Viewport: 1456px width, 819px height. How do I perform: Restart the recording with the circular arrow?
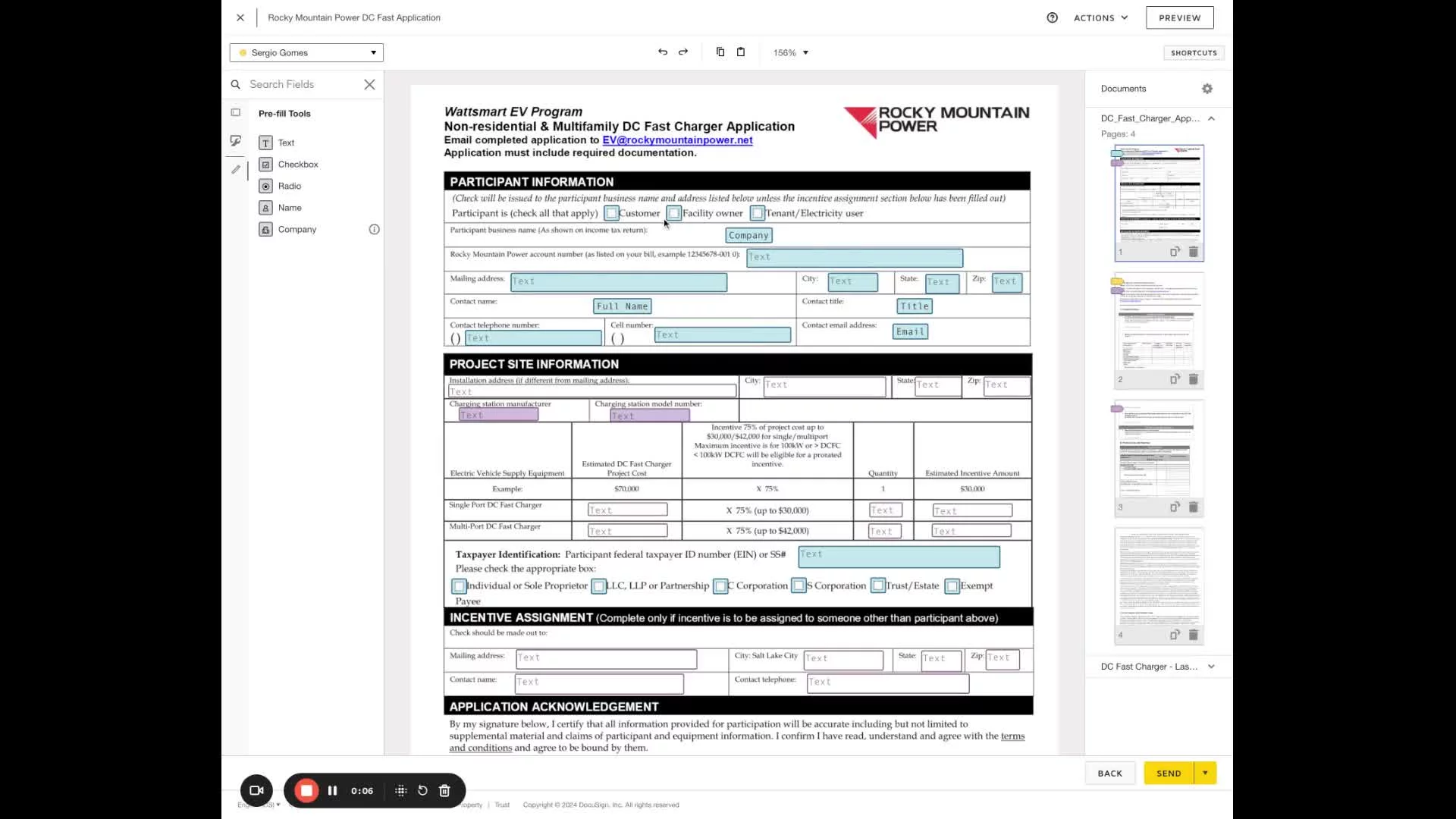pyautogui.click(x=422, y=791)
